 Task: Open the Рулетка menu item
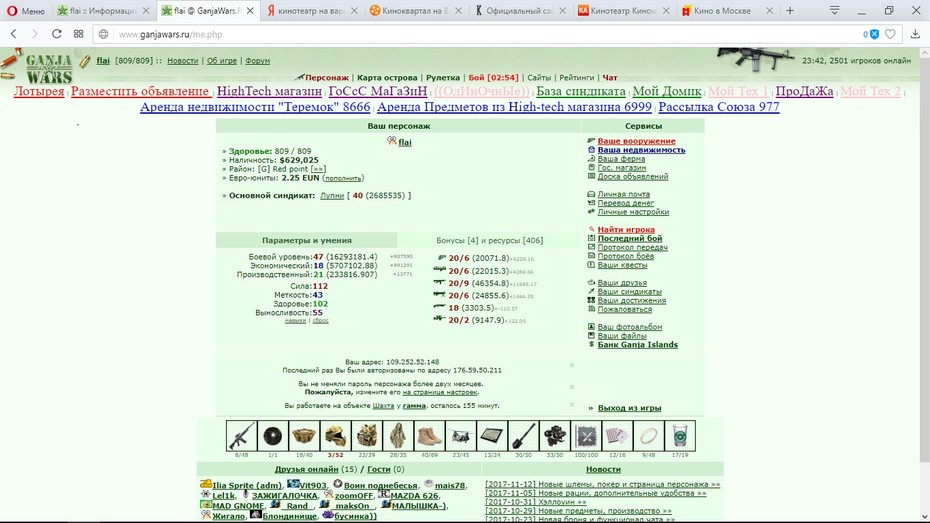[x=443, y=78]
